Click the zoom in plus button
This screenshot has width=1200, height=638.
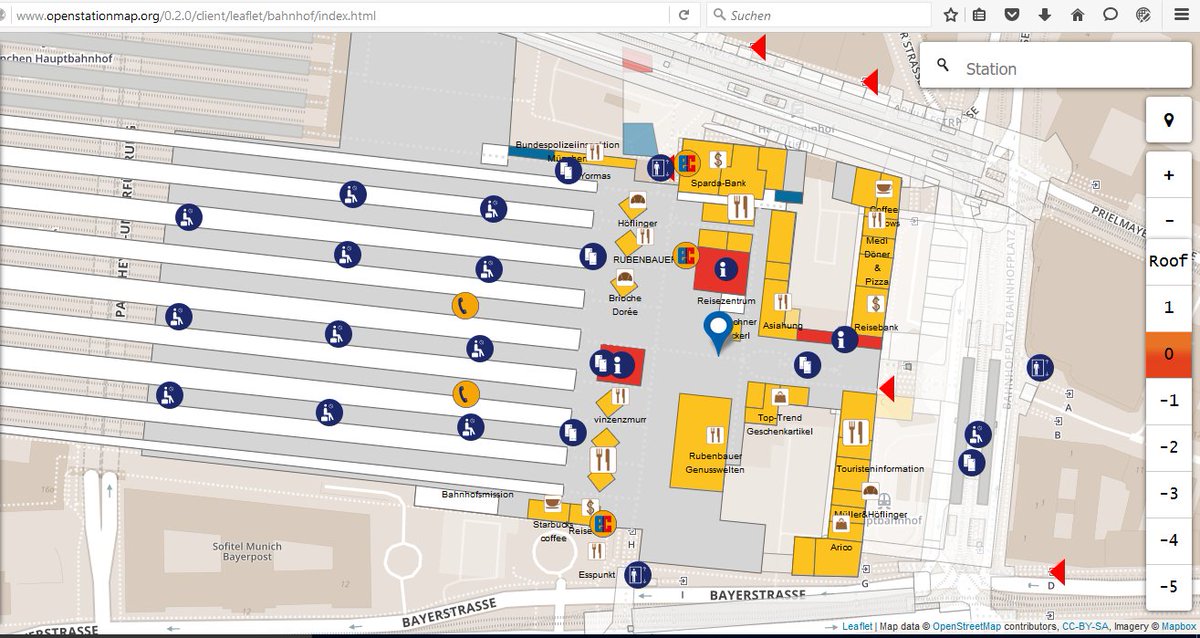[x=1168, y=172]
